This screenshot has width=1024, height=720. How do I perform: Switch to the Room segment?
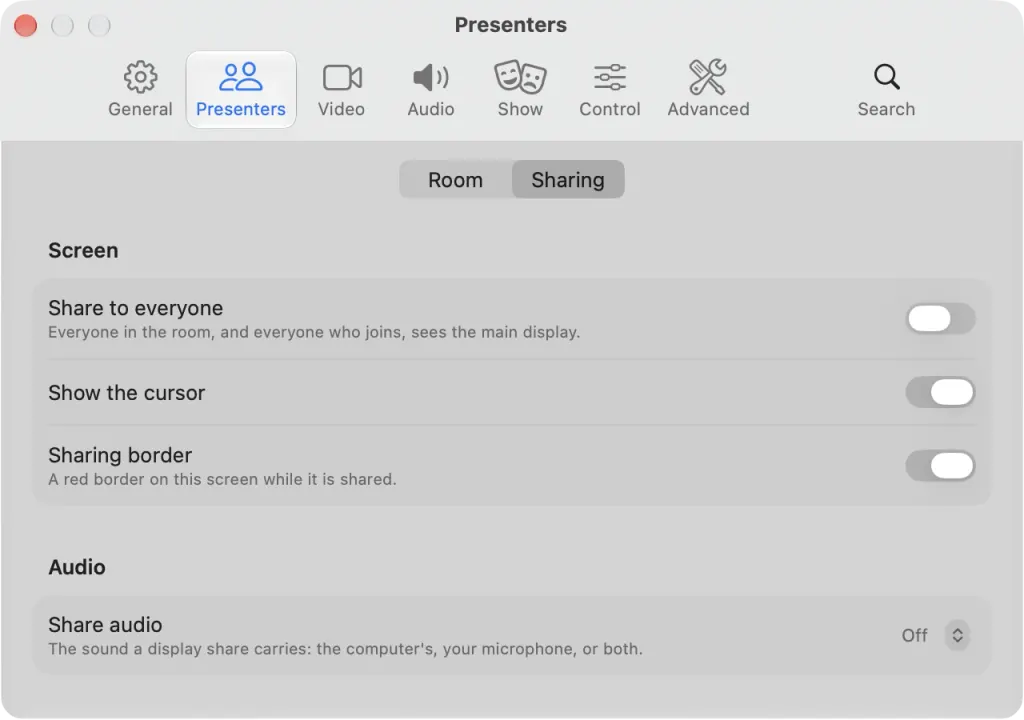456,180
